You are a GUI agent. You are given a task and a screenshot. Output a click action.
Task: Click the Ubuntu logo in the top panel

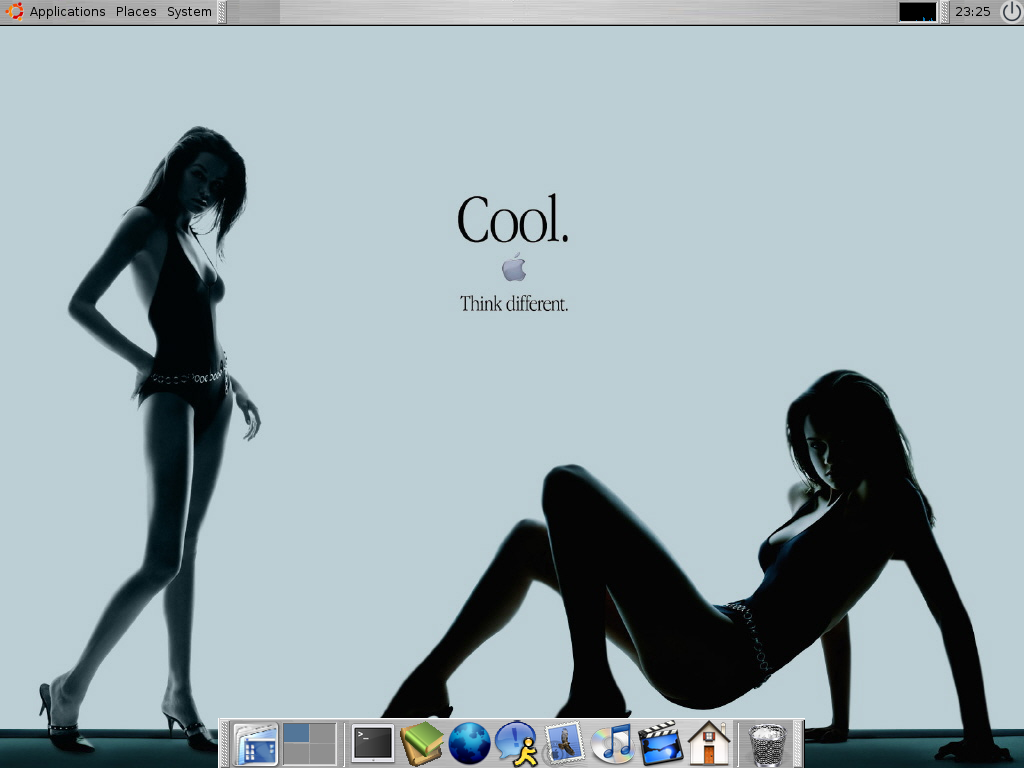[x=14, y=11]
